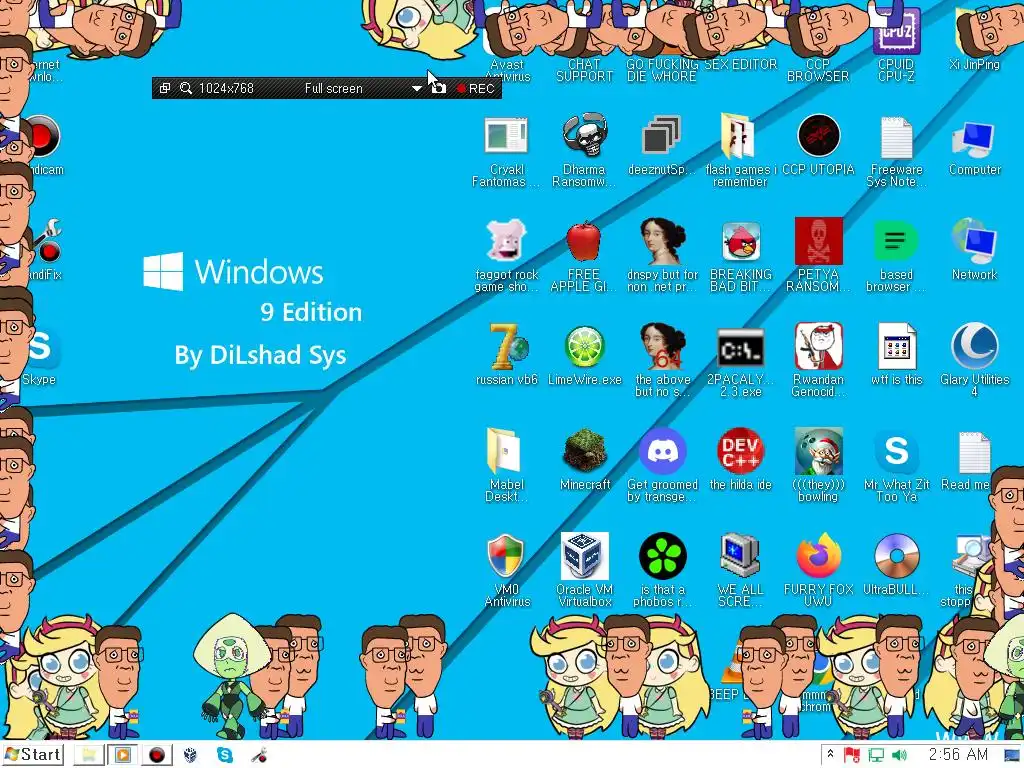Take a screenshot with the camera icon
This screenshot has height=768, width=1024.
coord(439,88)
